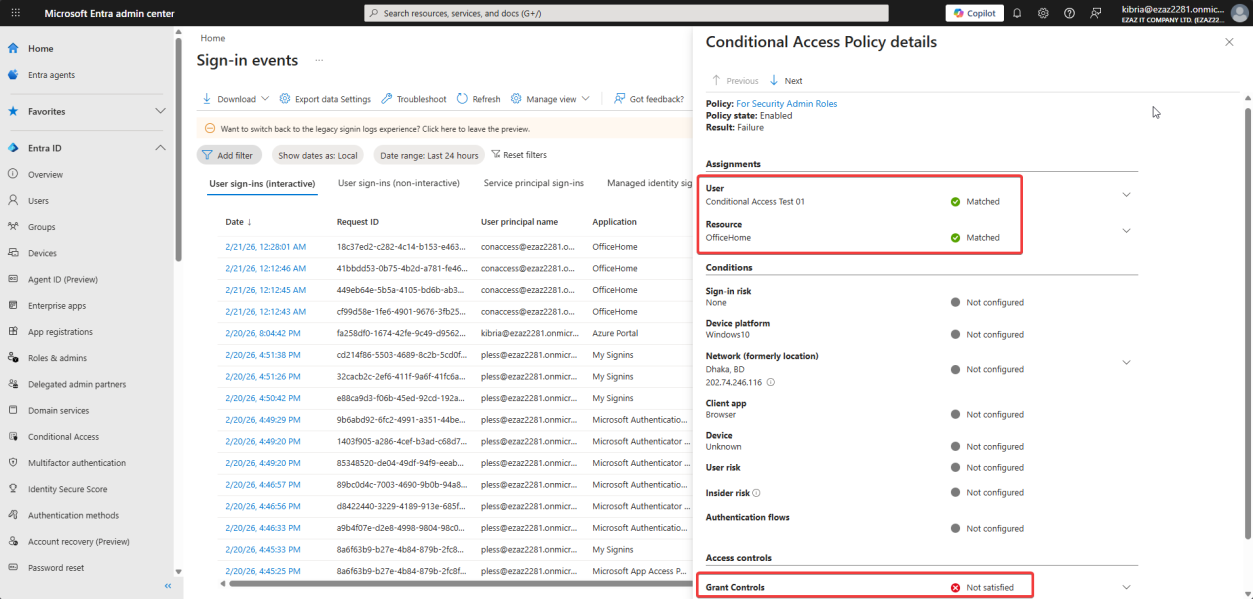Open Multifactor authentication in sidebar
Screen dimensions: 1253x599
(77, 463)
